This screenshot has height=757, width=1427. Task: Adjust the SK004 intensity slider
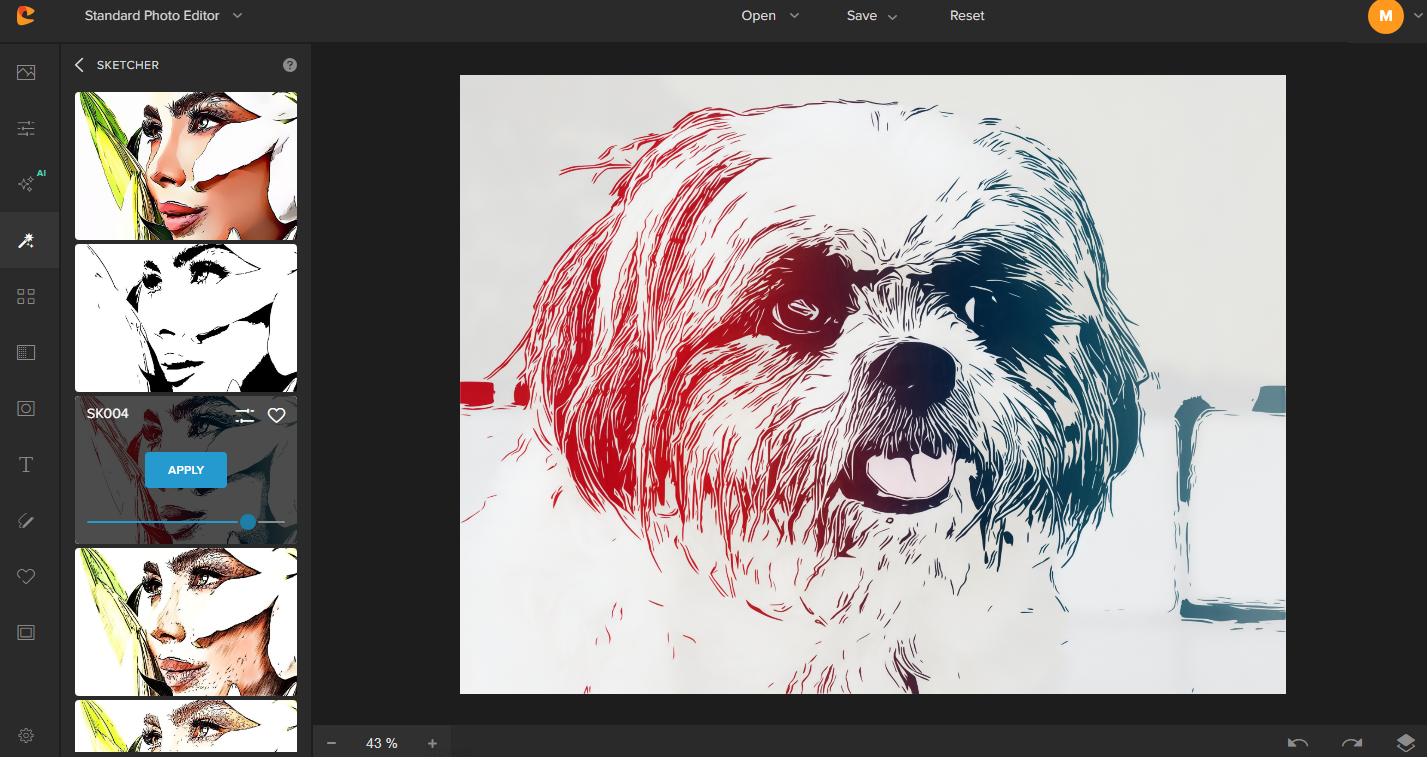pyautogui.click(x=247, y=522)
